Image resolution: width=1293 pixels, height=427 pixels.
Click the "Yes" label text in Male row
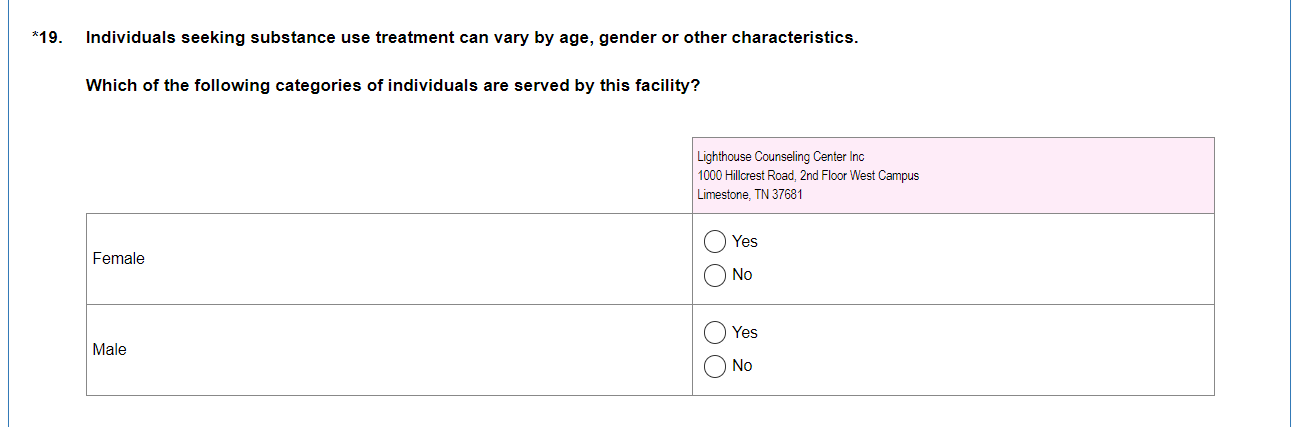745,333
